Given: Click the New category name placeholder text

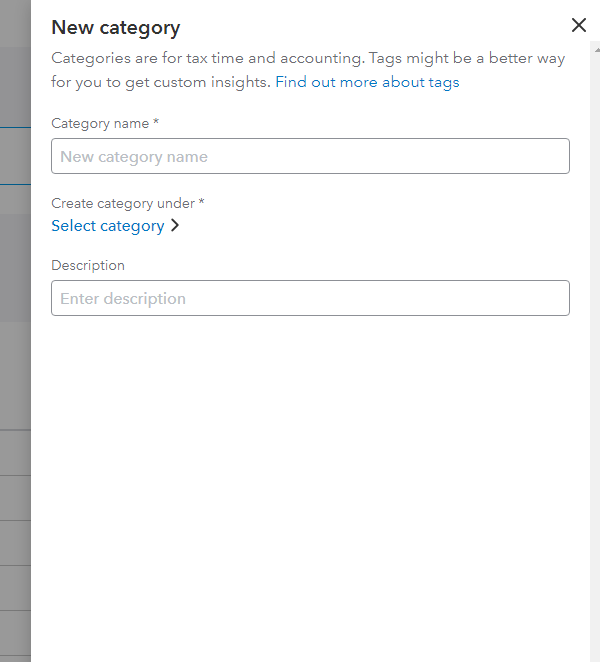Looking at the screenshot, I should point(134,157).
